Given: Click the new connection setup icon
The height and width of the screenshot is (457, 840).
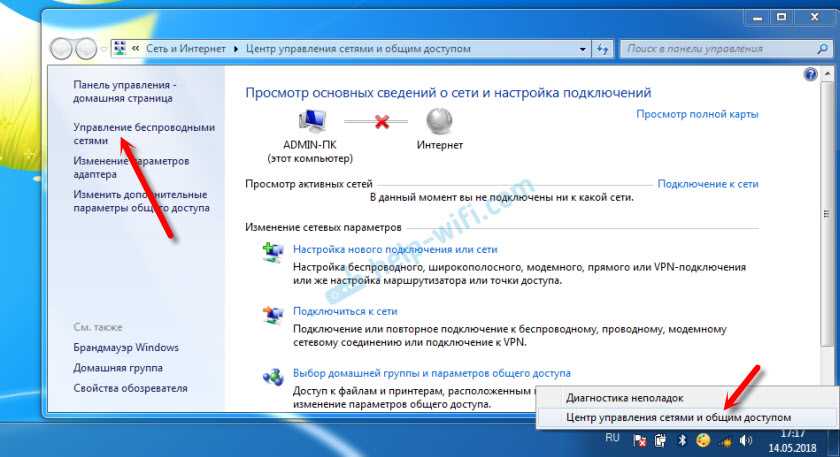Looking at the screenshot, I should pyautogui.click(x=273, y=252).
